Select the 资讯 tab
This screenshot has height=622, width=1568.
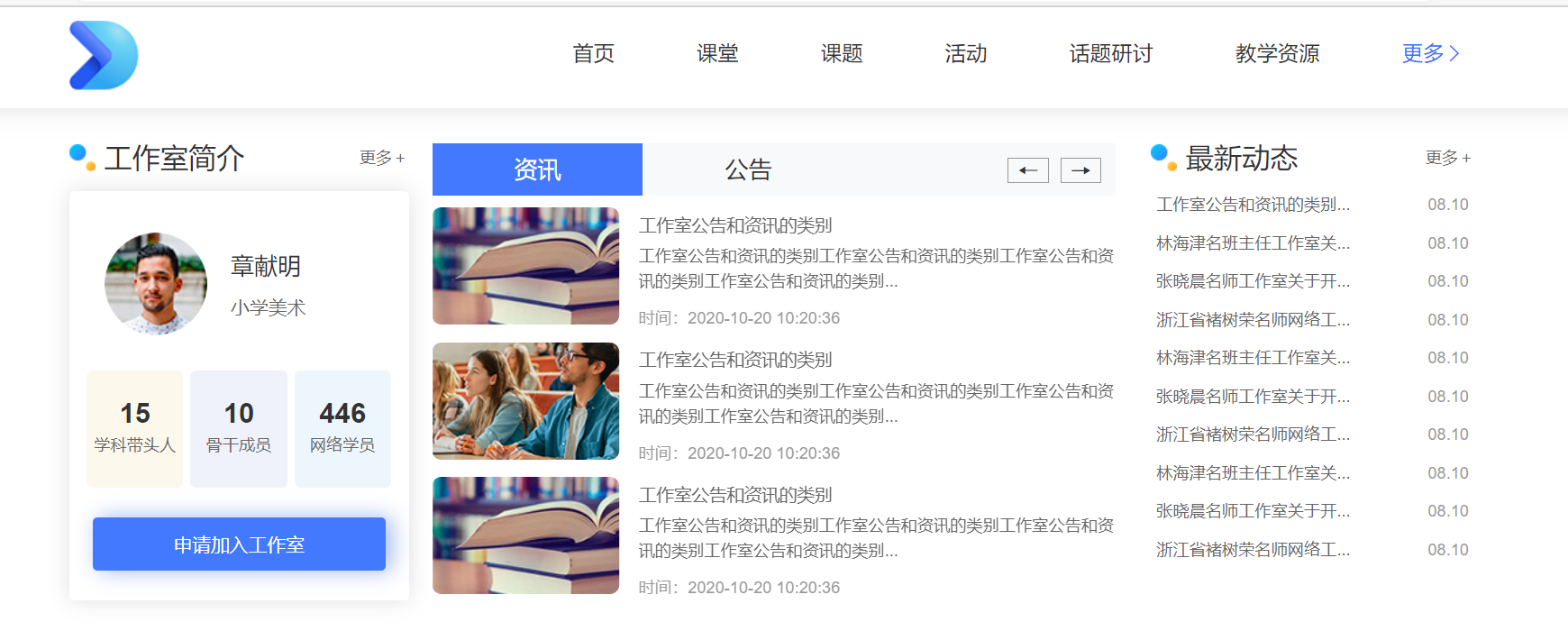(x=537, y=169)
